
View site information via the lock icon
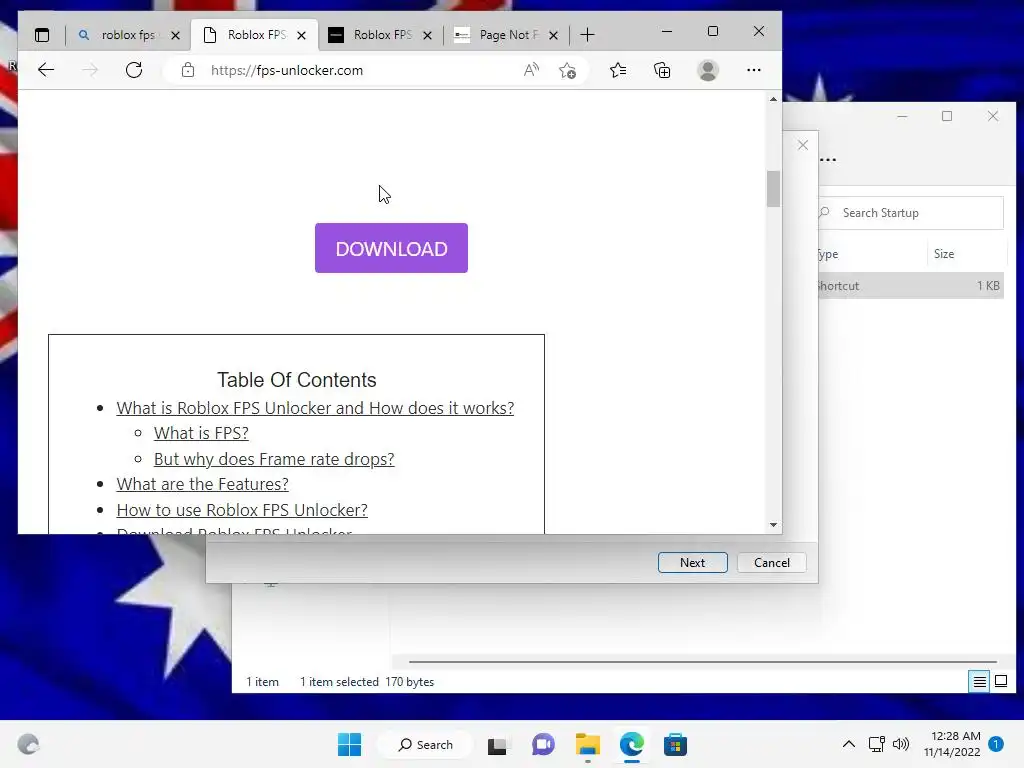(x=188, y=70)
